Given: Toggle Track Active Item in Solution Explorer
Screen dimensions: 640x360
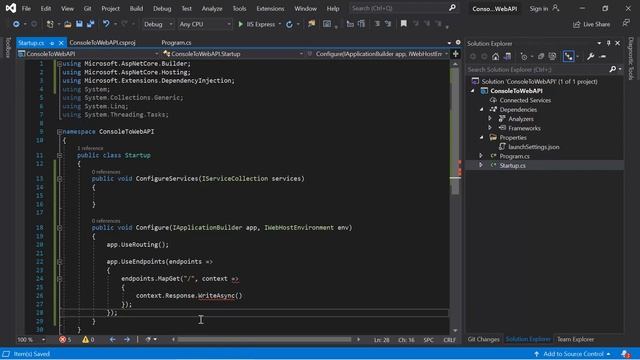Looking at the screenshot, I should pyautogui.click(x=569, y=57).
